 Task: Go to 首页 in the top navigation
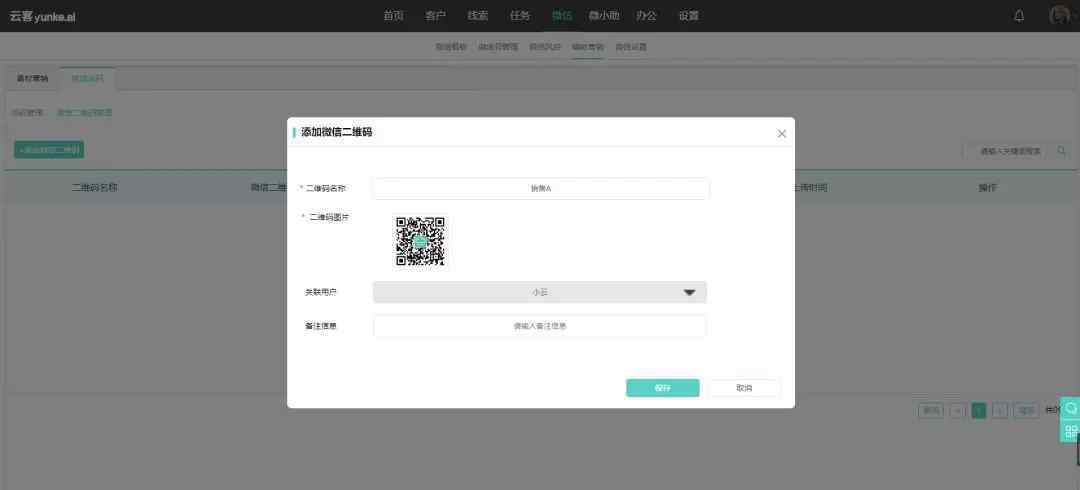click(x=393, y=16)
